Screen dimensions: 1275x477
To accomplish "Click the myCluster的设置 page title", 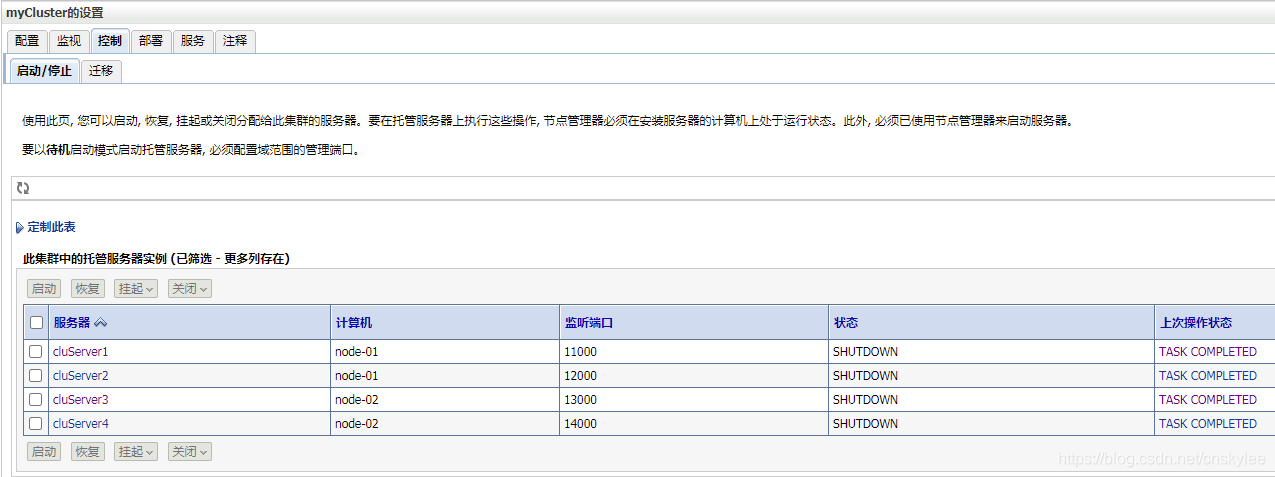I will [x=54, y=13].
